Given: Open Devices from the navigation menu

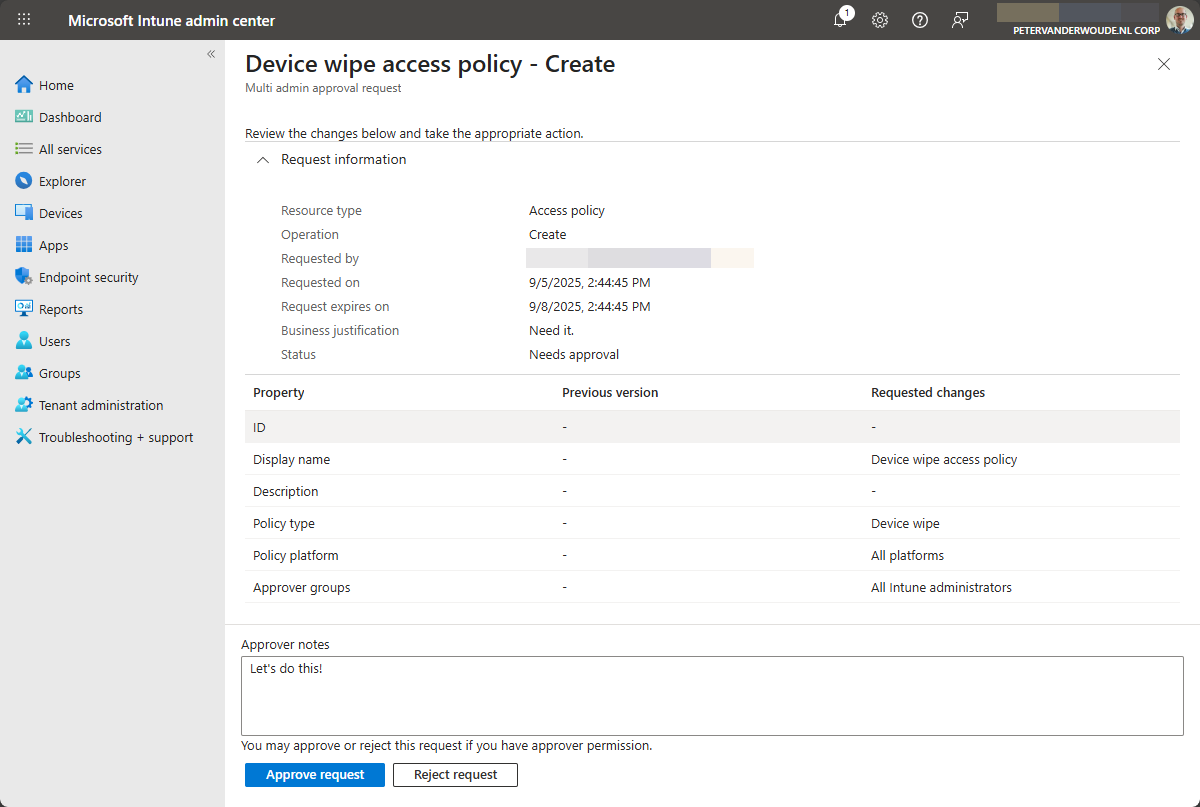Looking at the screenshot, I should 60,213.
